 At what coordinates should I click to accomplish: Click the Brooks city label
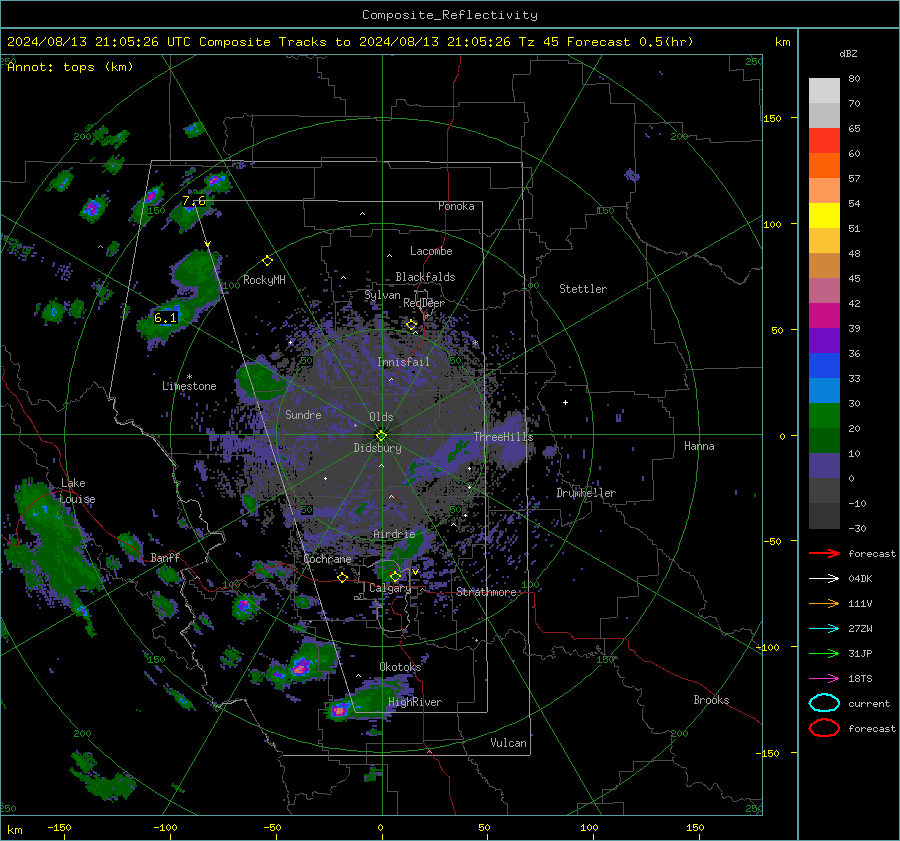711,700
